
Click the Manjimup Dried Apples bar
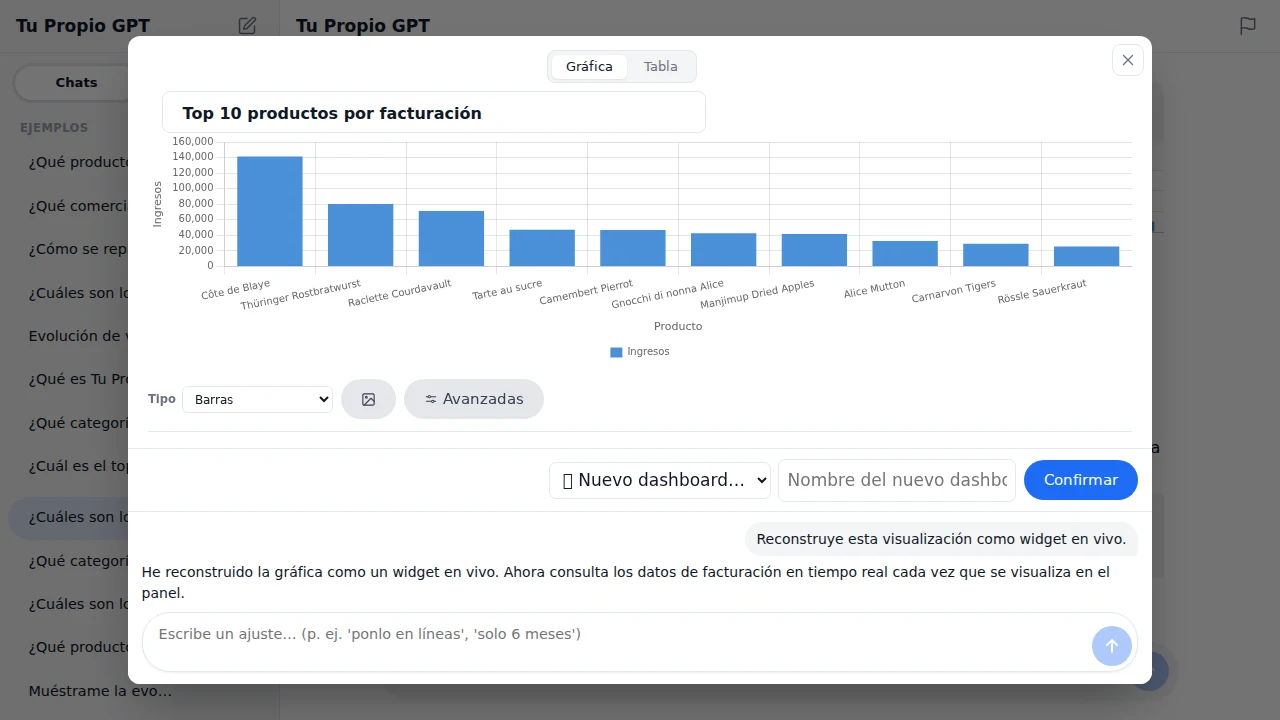coord(814,250)
